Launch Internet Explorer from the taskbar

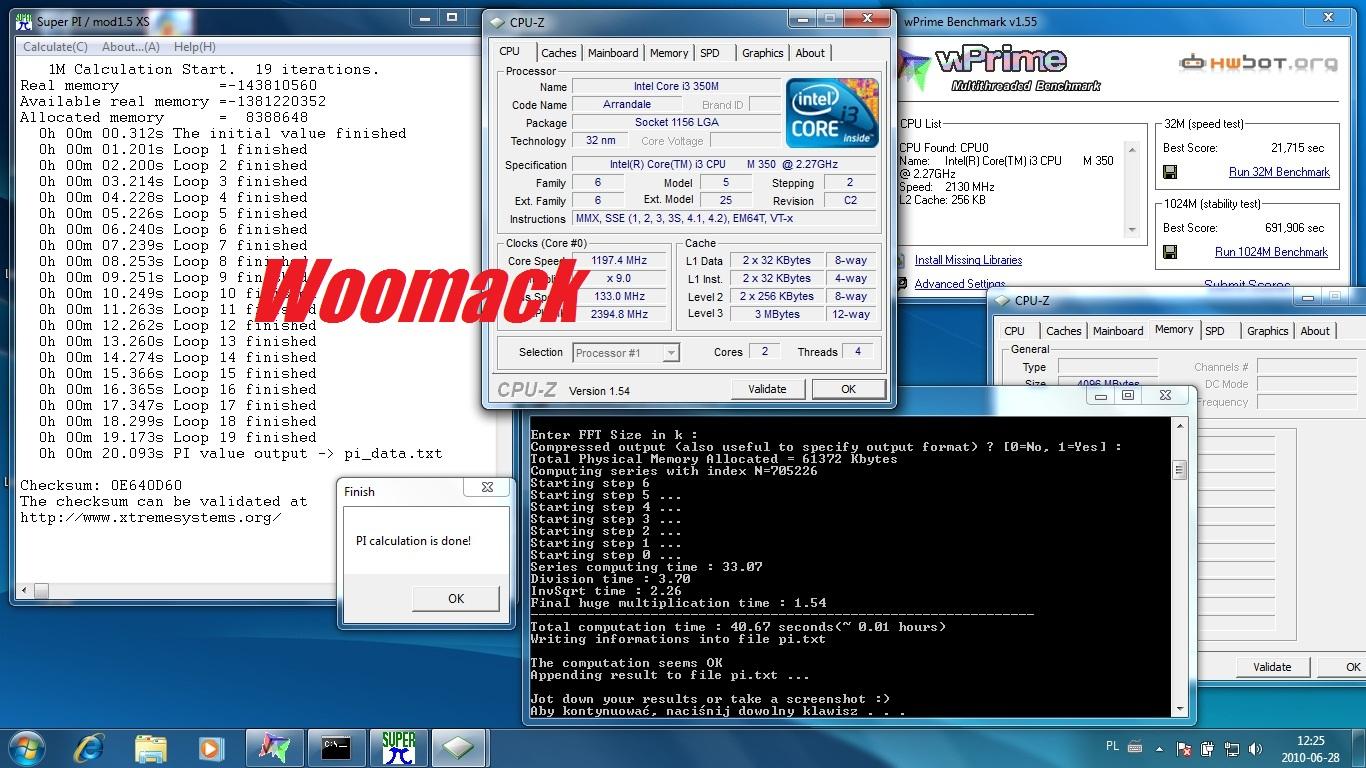tap(89, 747)
